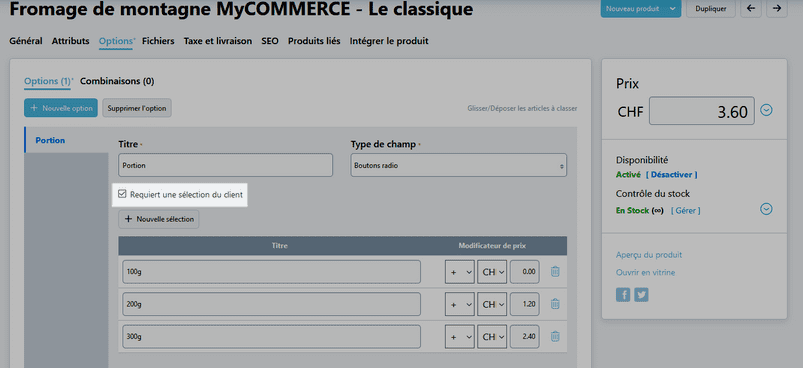Open Type de champ dropdown
Screen dimensions: 803x368
[x=458, y=165]
